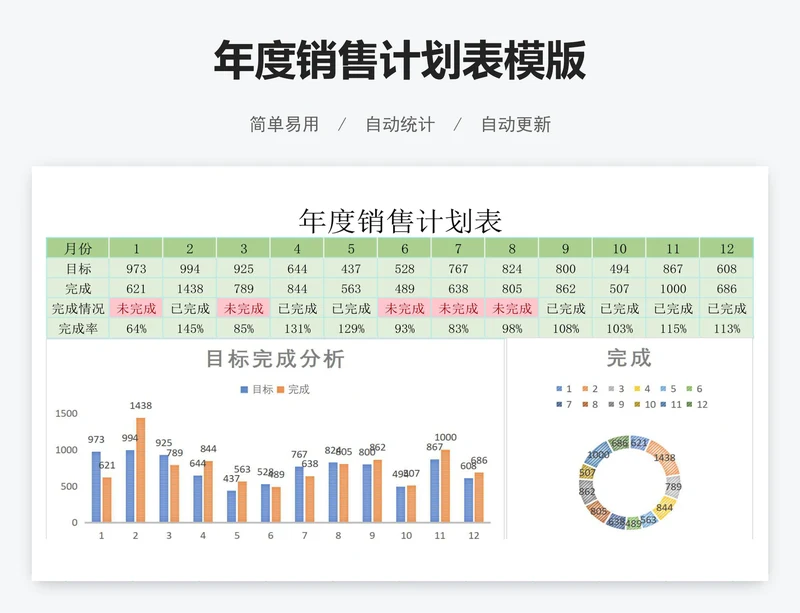Screen dimensions: 800x613
Task: Click the 年度销售计划表模版 main heading
Action: tap(400, 60)
